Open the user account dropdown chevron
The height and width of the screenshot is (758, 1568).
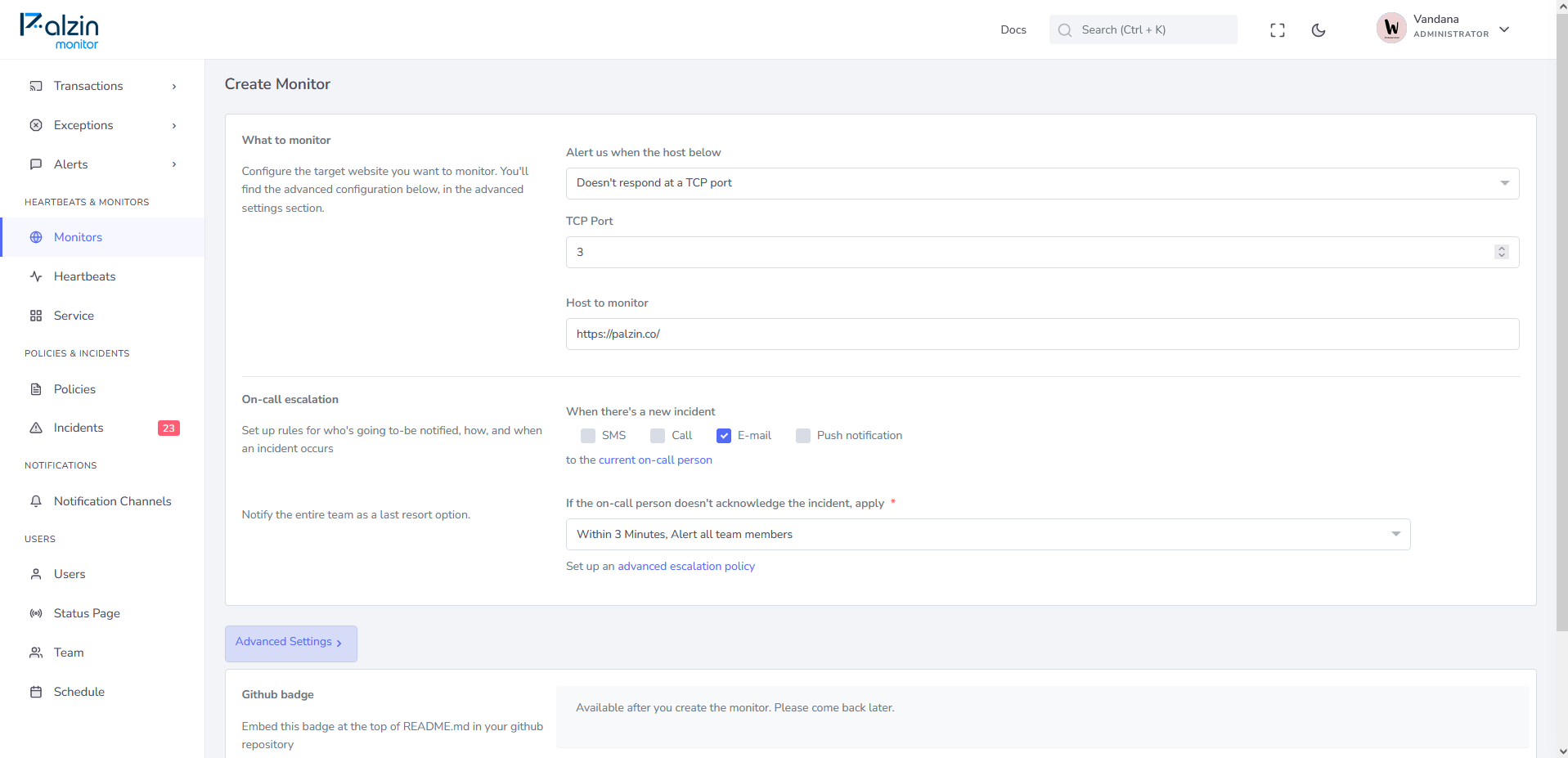[x=1504, y=29]
